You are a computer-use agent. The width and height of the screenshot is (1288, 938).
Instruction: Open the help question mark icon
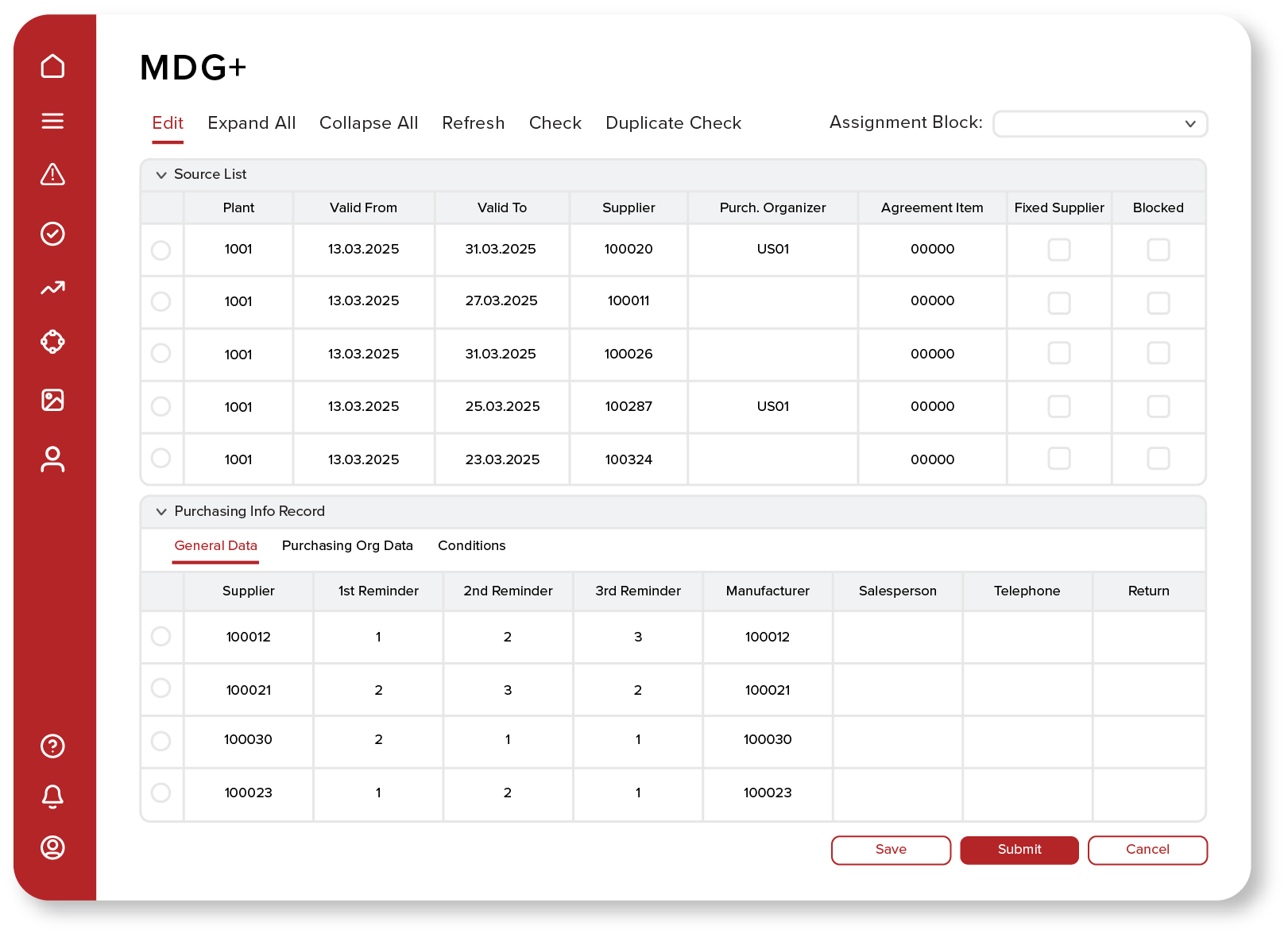coord(52,746)
